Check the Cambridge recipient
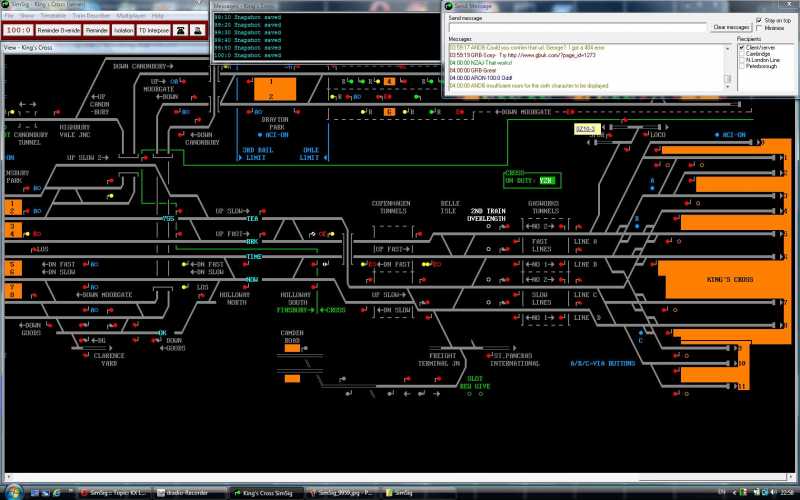This screenshot has width=800, height=500. [742, 54]
